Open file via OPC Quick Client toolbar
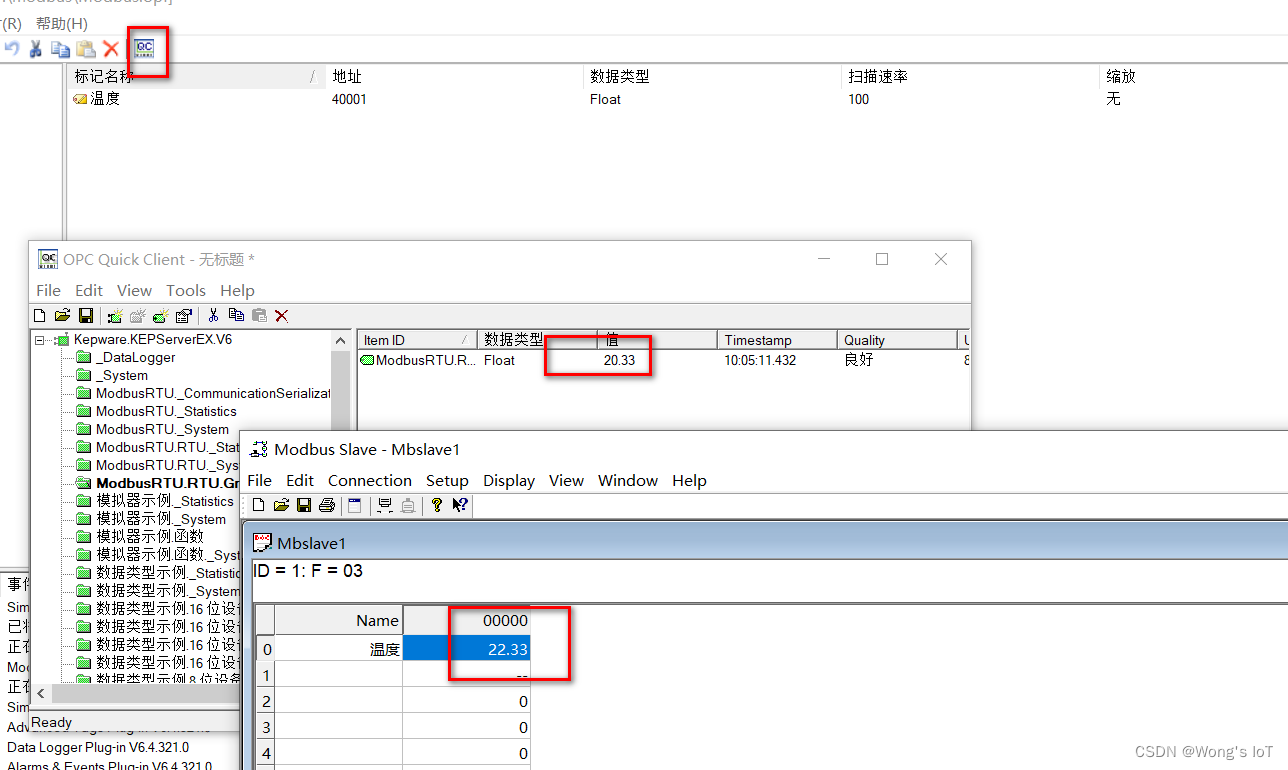This screenshot has width=1288, height=770. point(62,315)
